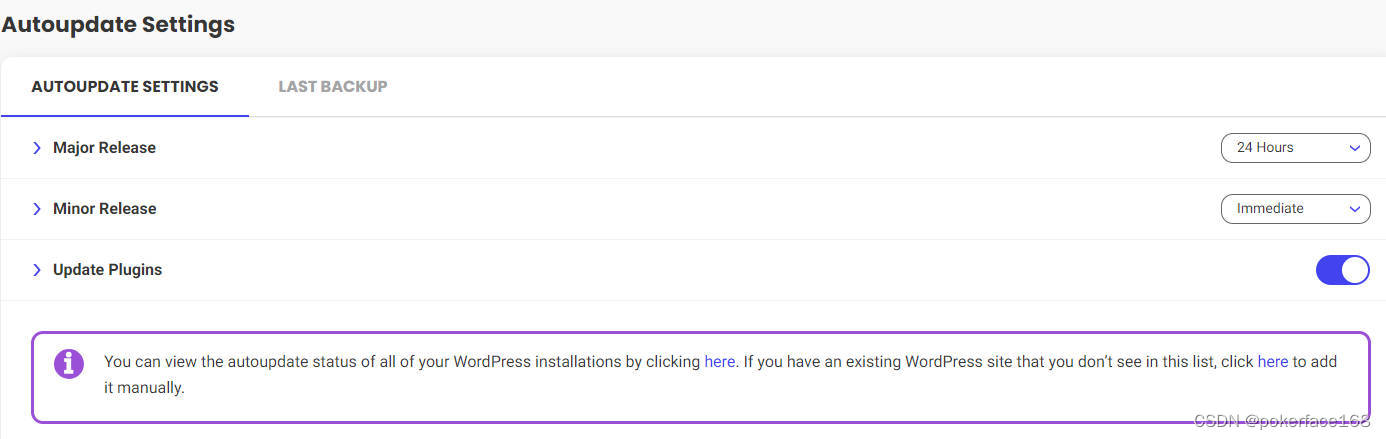The width and height of the screenshot is (1386, 439).
Task: Click the Minor Release row label
Action: tap(105, 209)
